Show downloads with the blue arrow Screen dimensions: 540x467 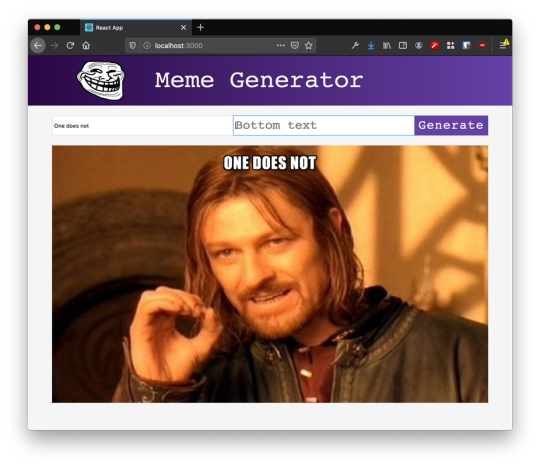(x=371, y=45)
